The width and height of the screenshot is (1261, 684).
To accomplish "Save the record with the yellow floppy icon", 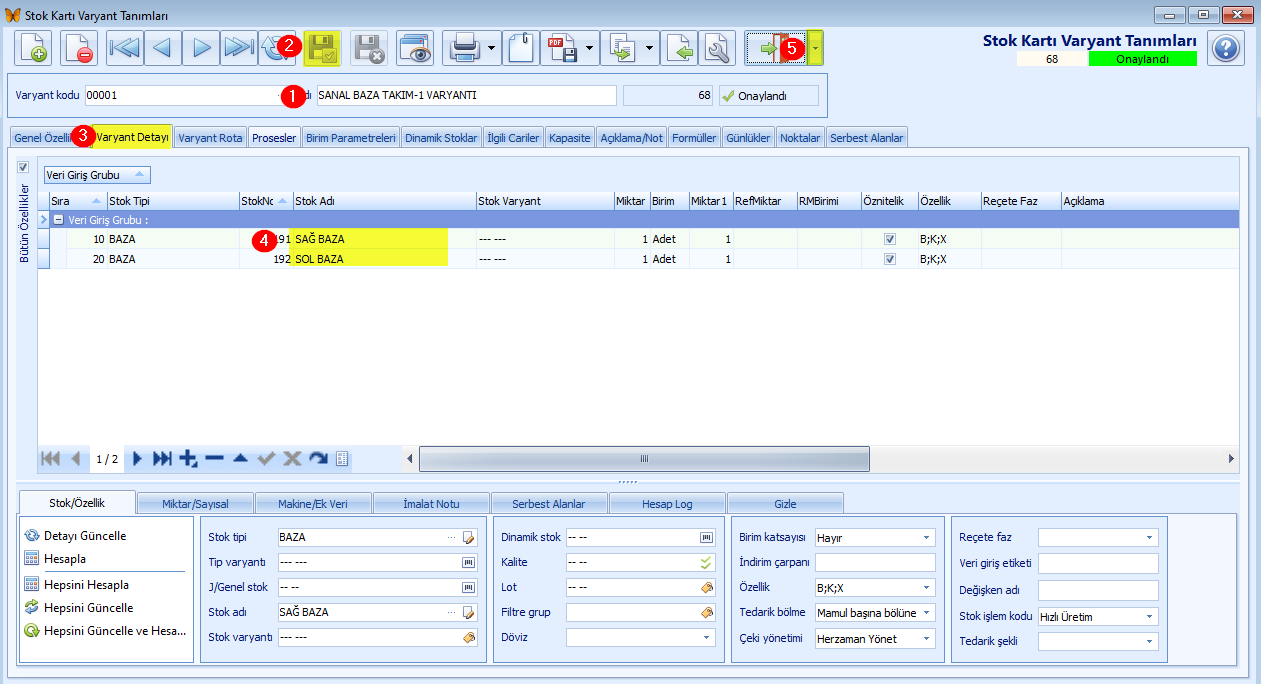I will (322, 48).
